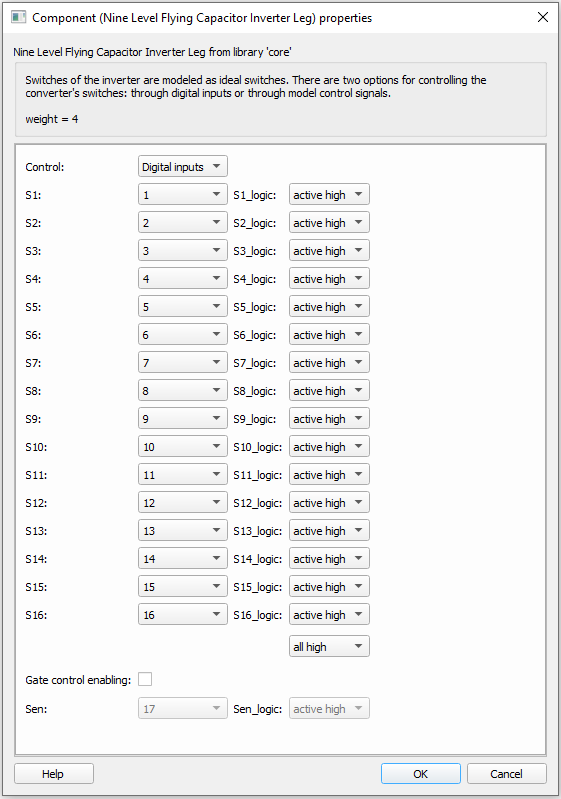Expand the S14_logic dropdown
561x799 pixels.
click(x=329, y=559)
